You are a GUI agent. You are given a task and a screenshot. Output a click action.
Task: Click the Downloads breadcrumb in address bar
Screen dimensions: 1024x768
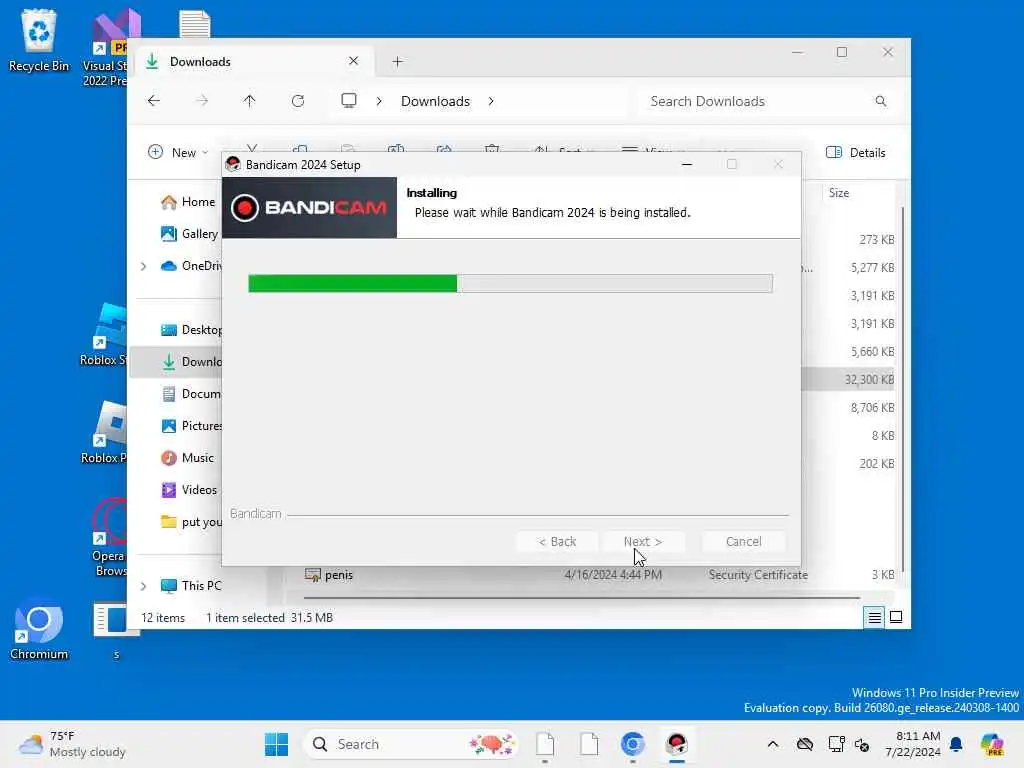tap(435, 101)
